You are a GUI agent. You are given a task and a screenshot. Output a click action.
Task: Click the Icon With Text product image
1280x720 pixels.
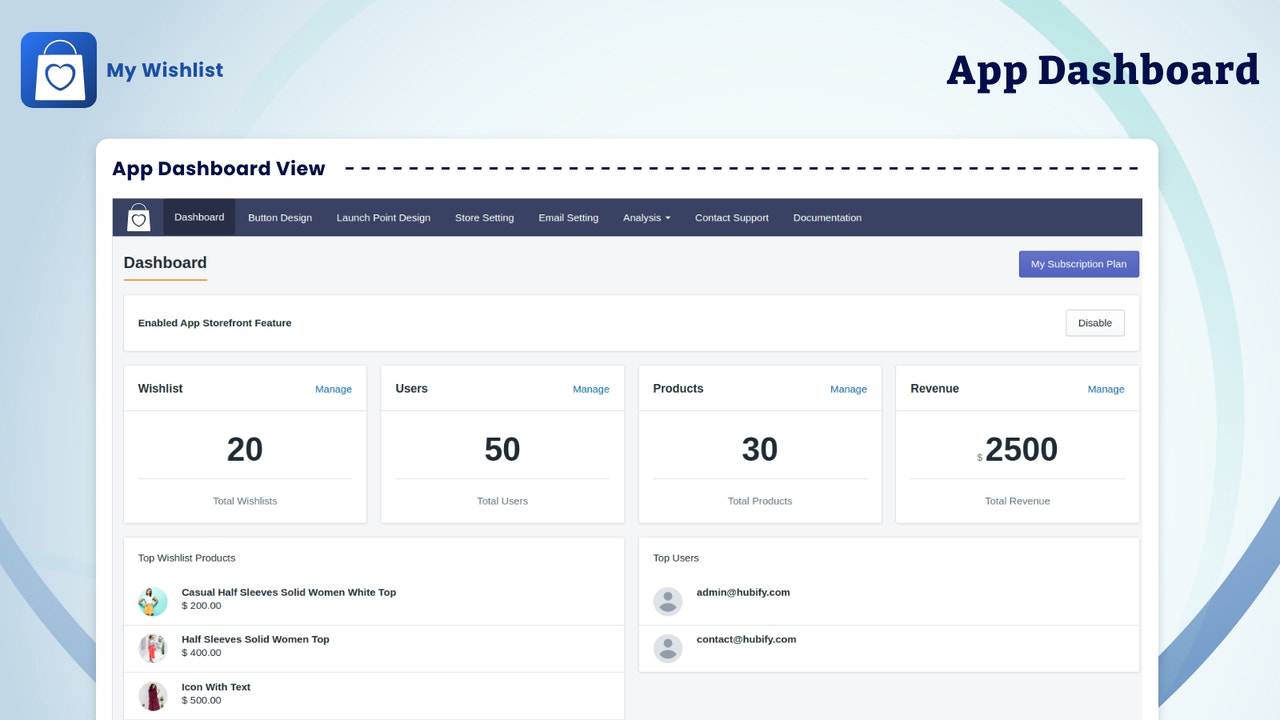tap(152, 695)
